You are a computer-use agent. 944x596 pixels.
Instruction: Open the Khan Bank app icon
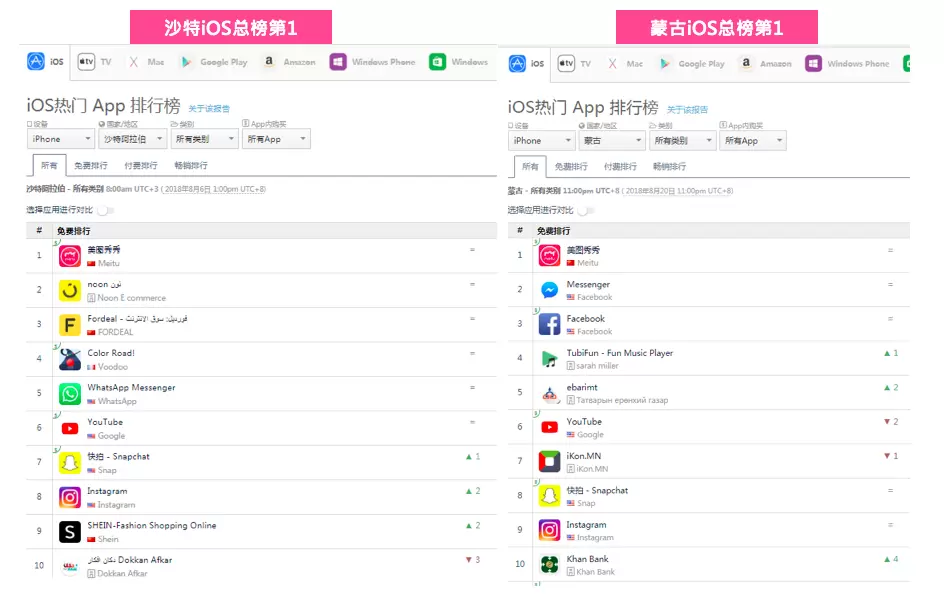549,565
